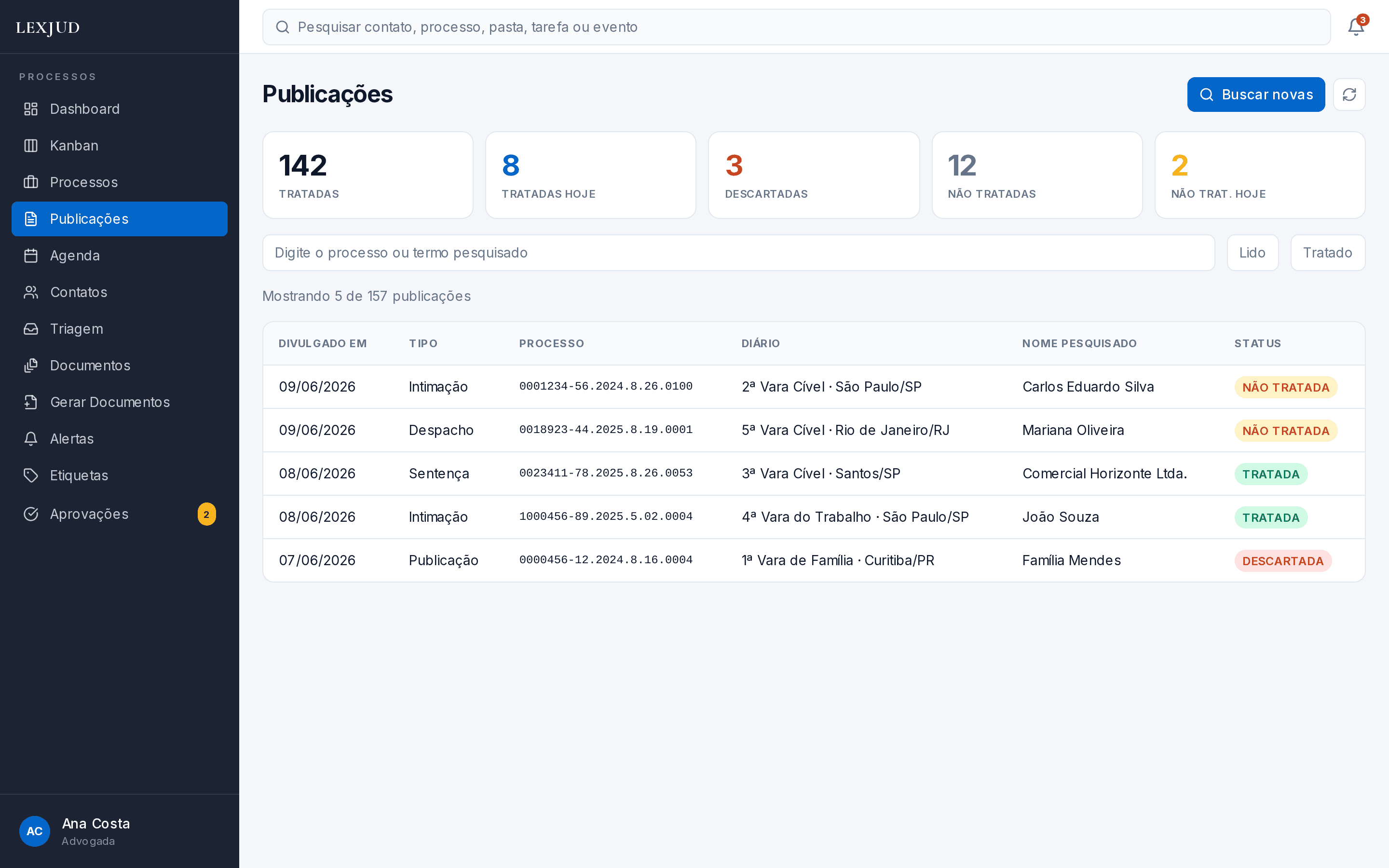
Task: Click the Documentos files icon
Action: 31,366
